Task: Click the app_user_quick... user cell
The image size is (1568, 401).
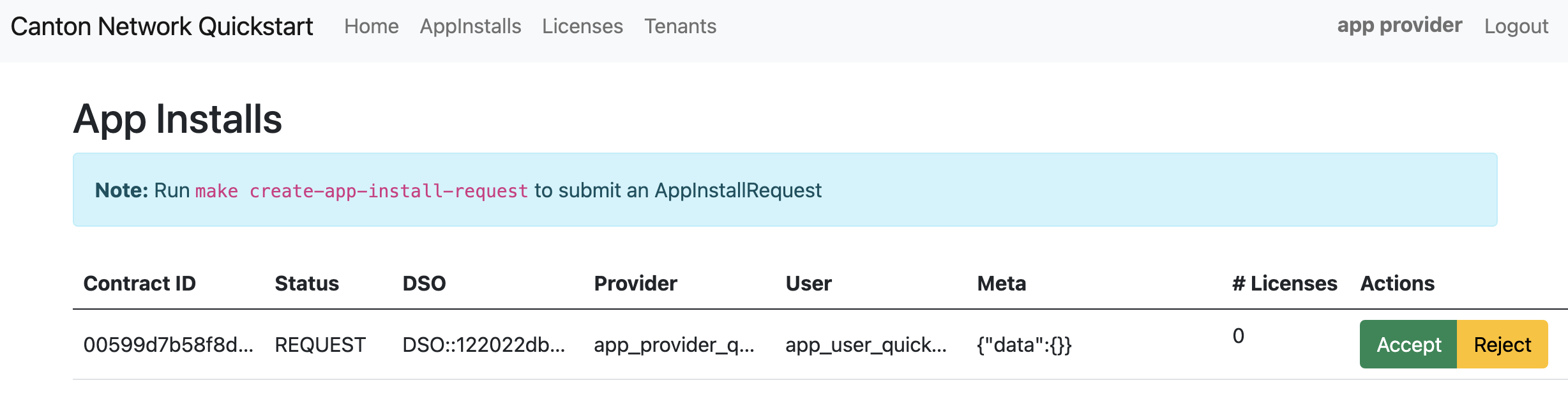Action: tap(866, 345)
